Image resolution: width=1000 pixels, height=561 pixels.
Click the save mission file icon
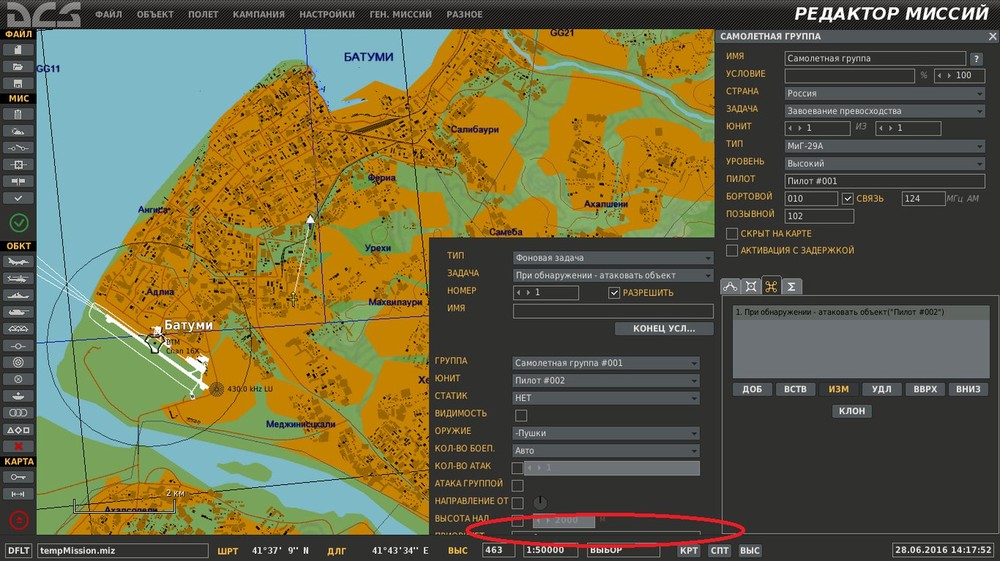coord(18,83)
